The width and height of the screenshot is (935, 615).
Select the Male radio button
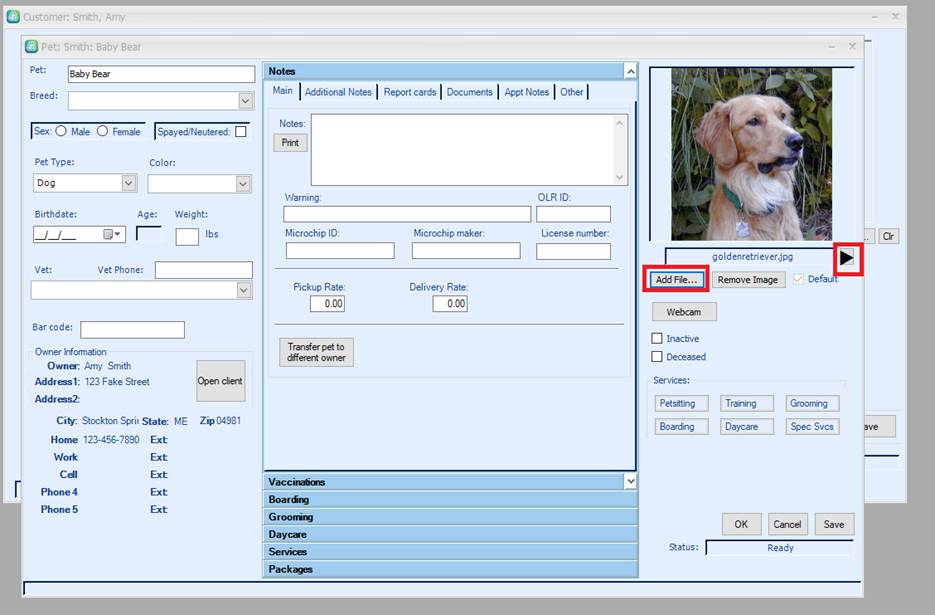(61, 131)
